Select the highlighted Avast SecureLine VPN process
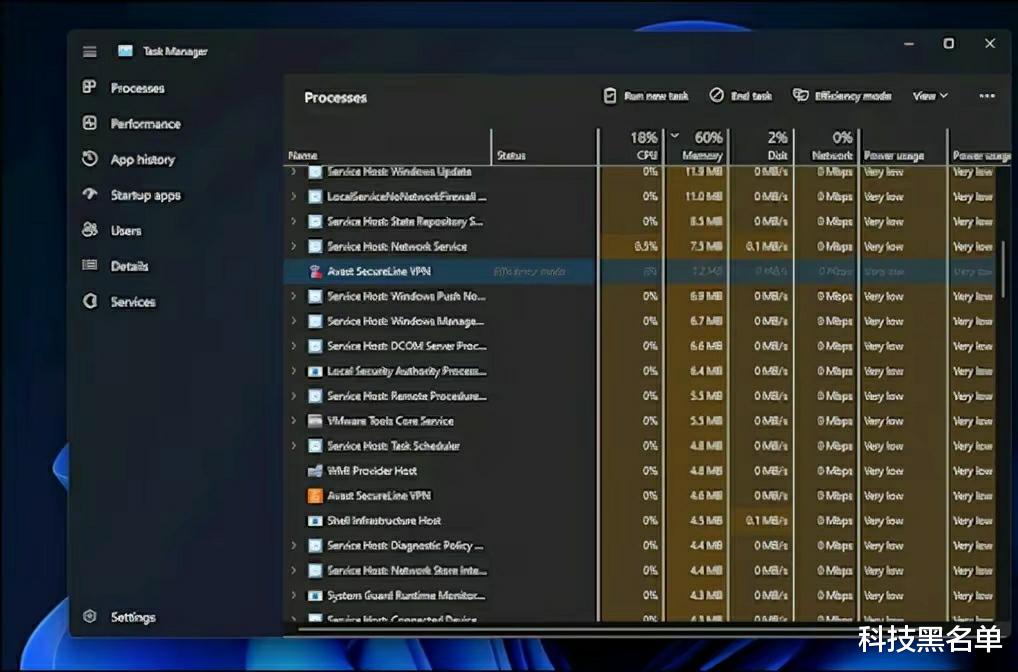Screen dimensions: 1018x672 pos(641,271)
